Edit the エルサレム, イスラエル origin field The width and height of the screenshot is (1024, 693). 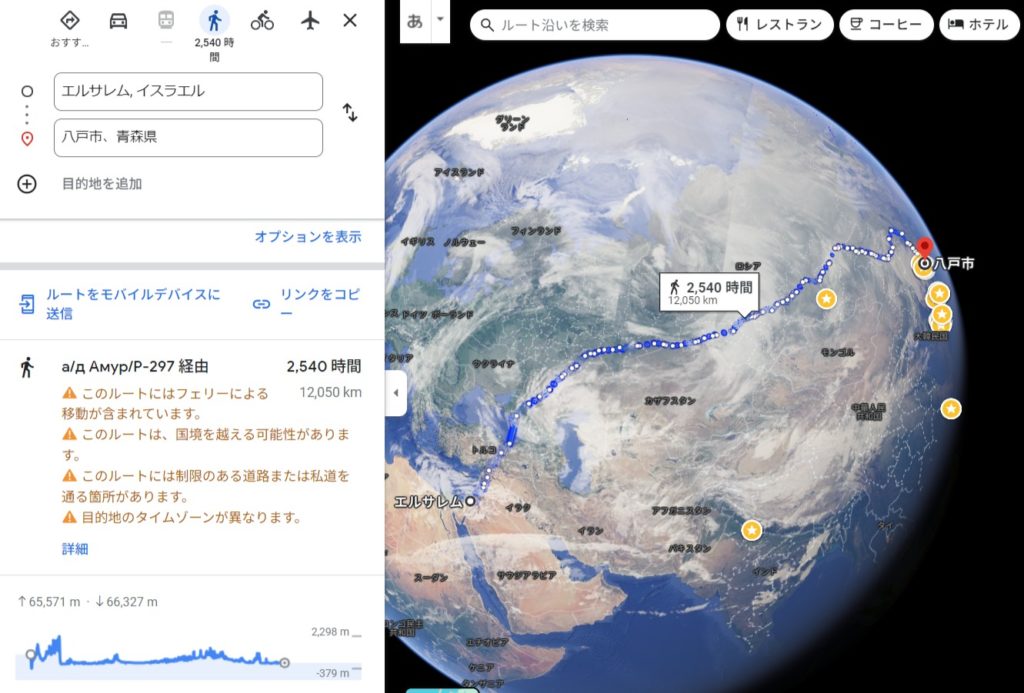(x=188, y=91)
